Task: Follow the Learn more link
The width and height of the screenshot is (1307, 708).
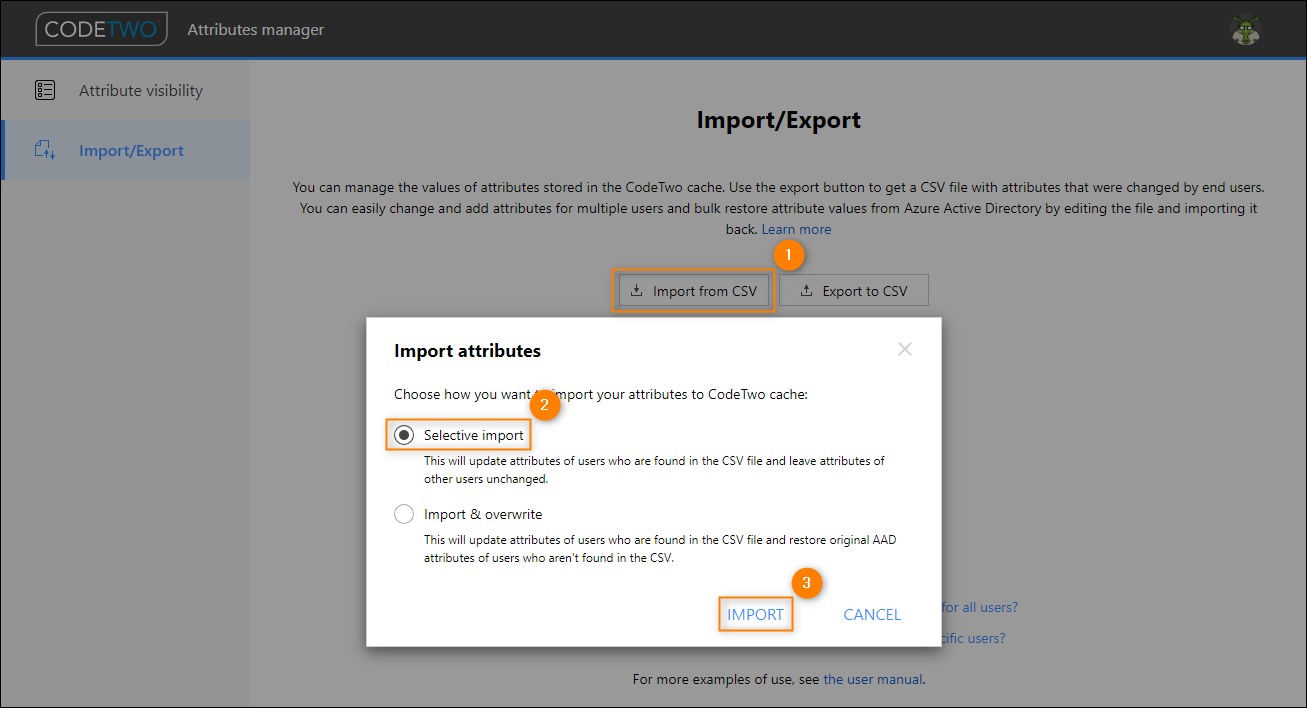Action: coord(796,229)
